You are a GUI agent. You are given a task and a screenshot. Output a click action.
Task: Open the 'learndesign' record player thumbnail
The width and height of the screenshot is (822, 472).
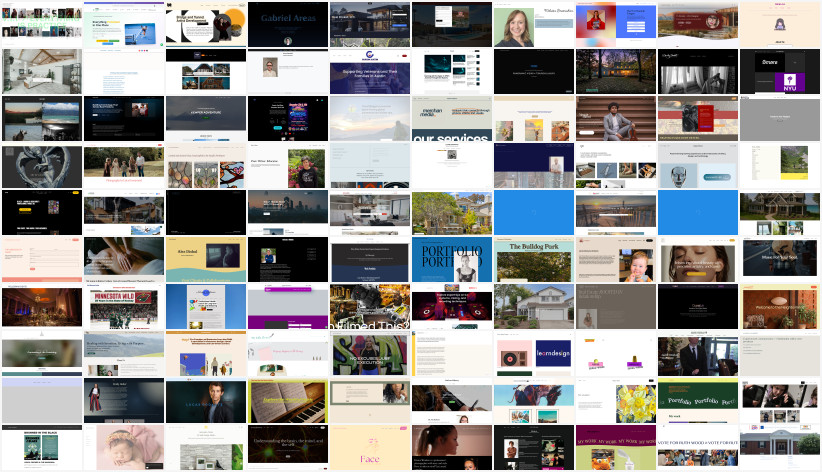point(534,354)
